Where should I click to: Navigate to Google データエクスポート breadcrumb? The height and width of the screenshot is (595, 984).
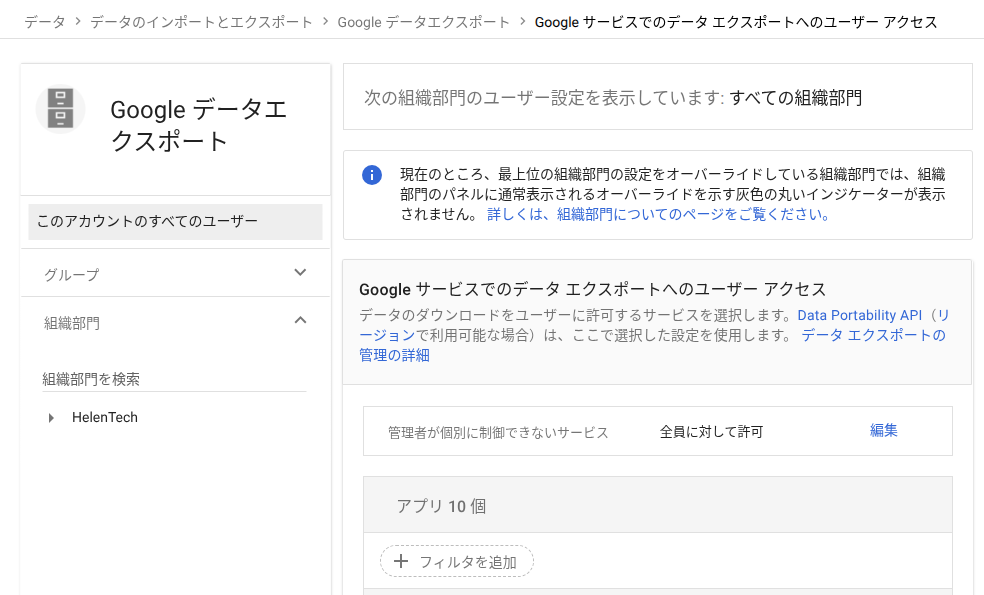(x=423, y=21)
